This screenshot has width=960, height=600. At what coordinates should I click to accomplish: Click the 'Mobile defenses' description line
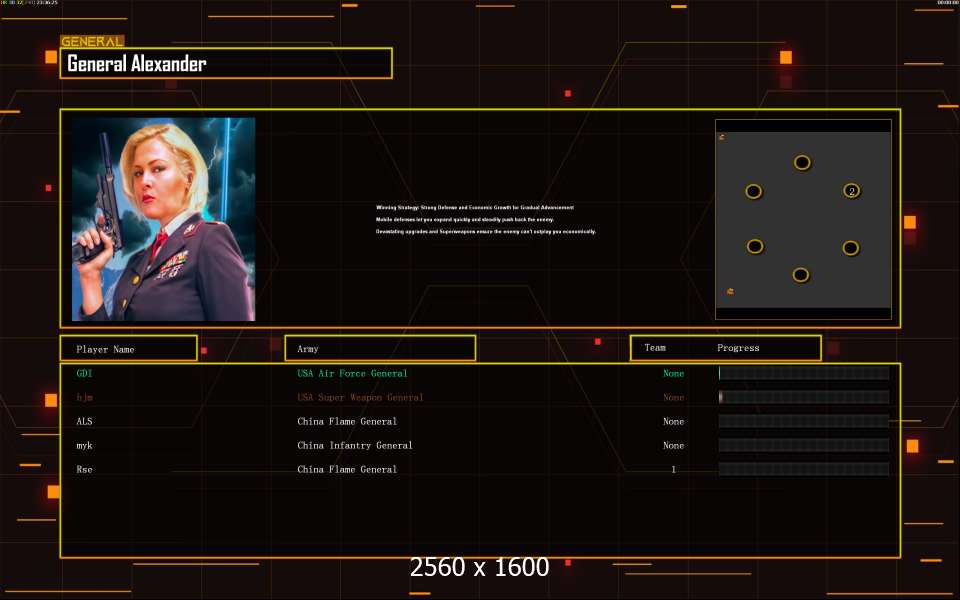coord(465,219)
